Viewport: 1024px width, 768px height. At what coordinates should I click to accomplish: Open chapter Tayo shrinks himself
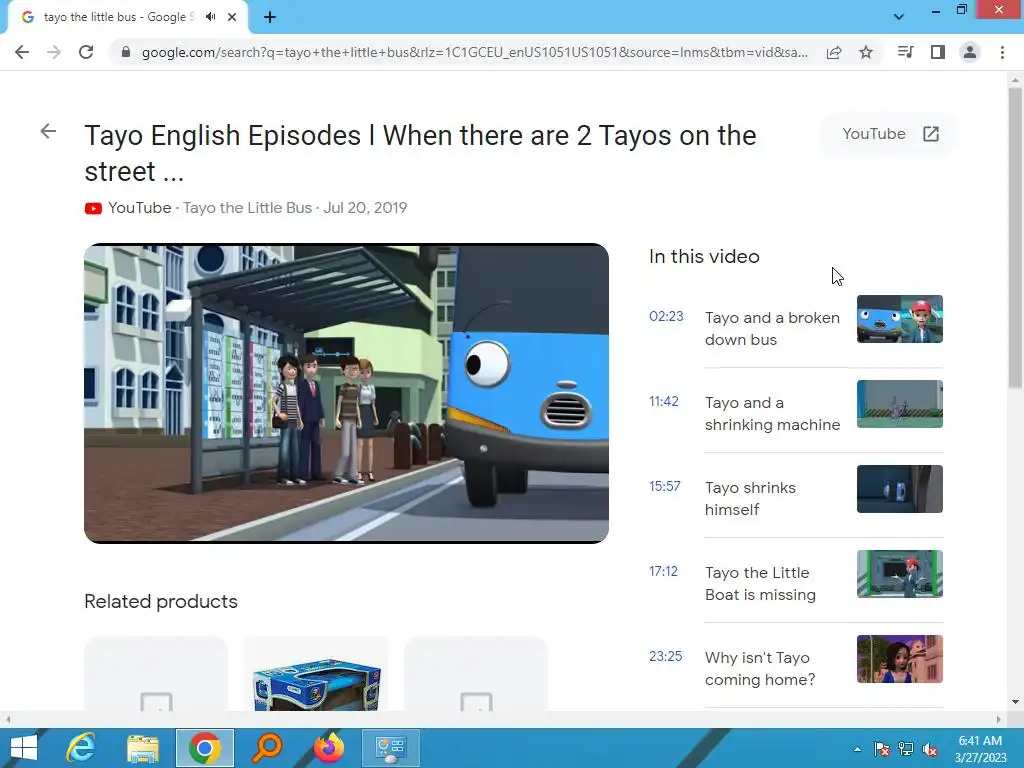750,498
